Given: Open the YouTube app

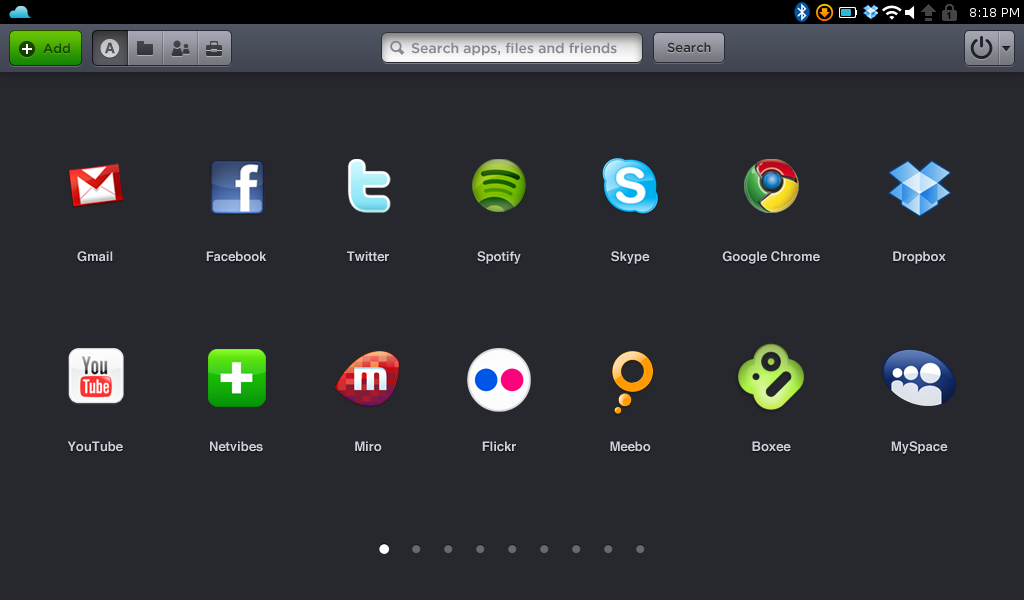Looking at the screenshot, I should [x=96, y=375].
